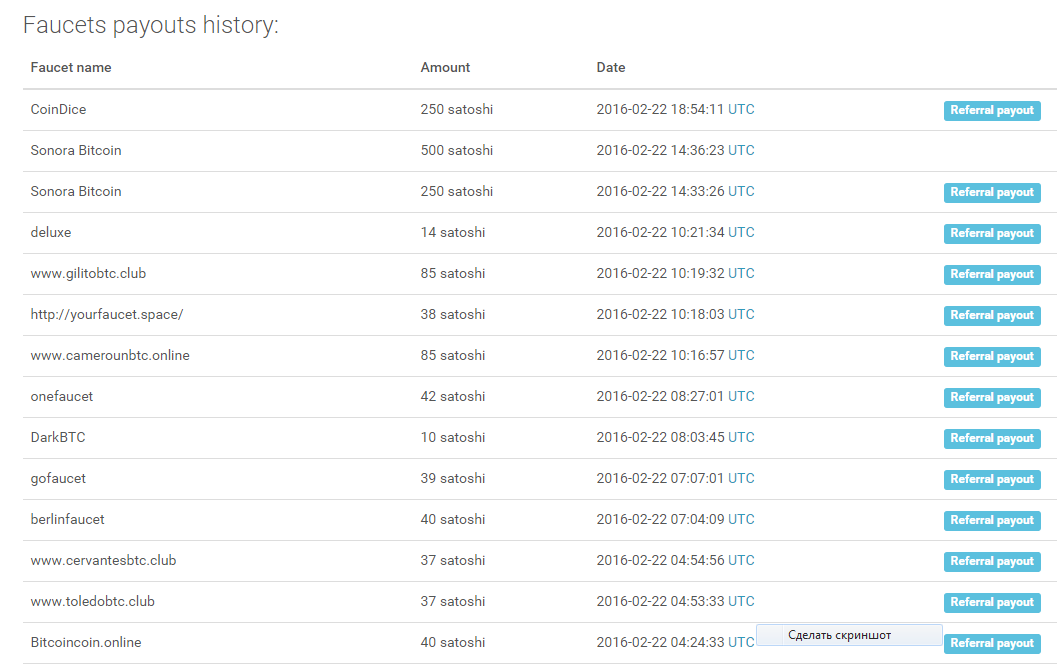Open the UTC link for www.gilitobtc.club
This screenshot has width=1057, height=664.
[741, 274]
